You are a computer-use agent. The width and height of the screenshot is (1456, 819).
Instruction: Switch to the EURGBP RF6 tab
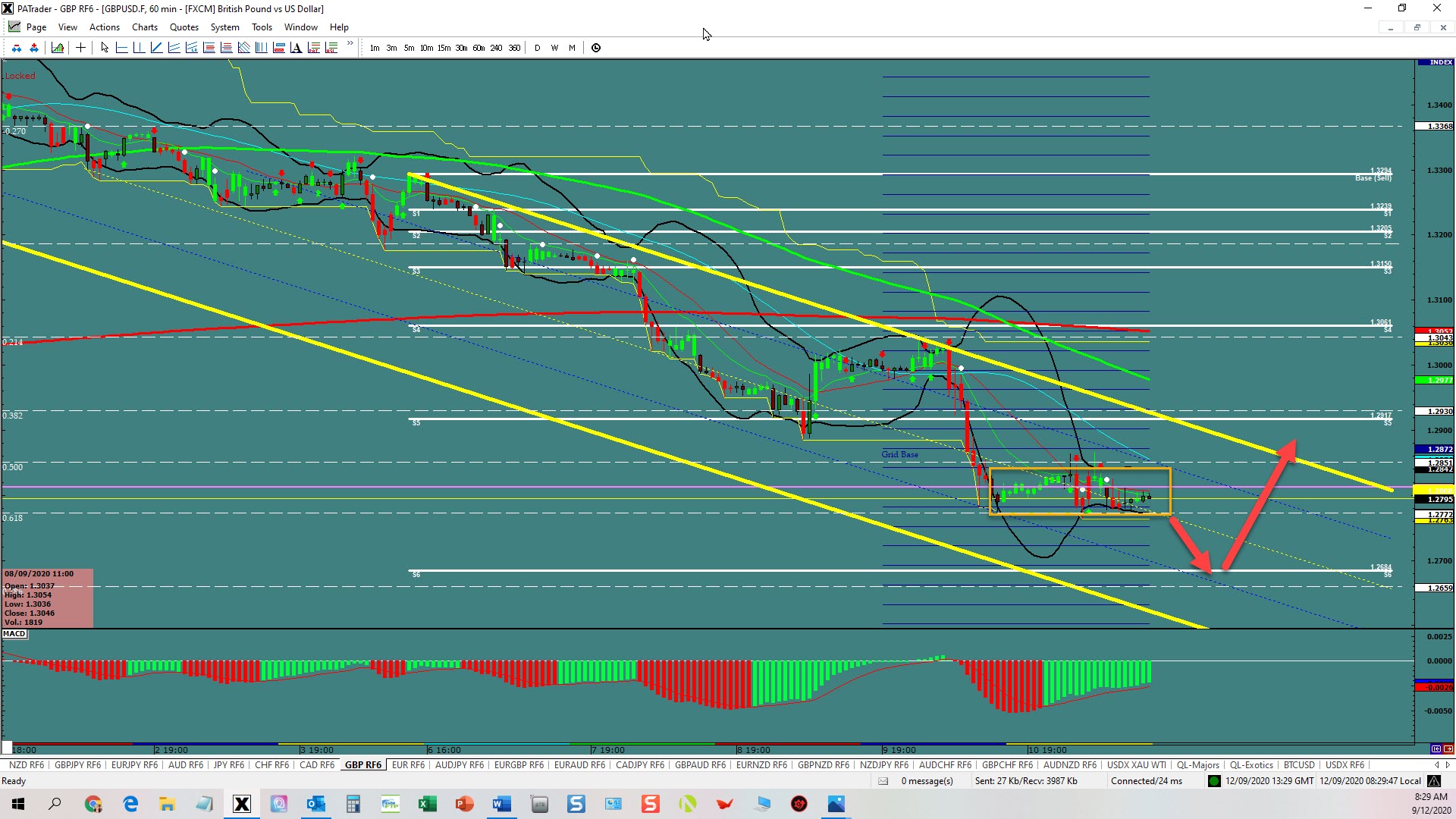coord(519,765)
